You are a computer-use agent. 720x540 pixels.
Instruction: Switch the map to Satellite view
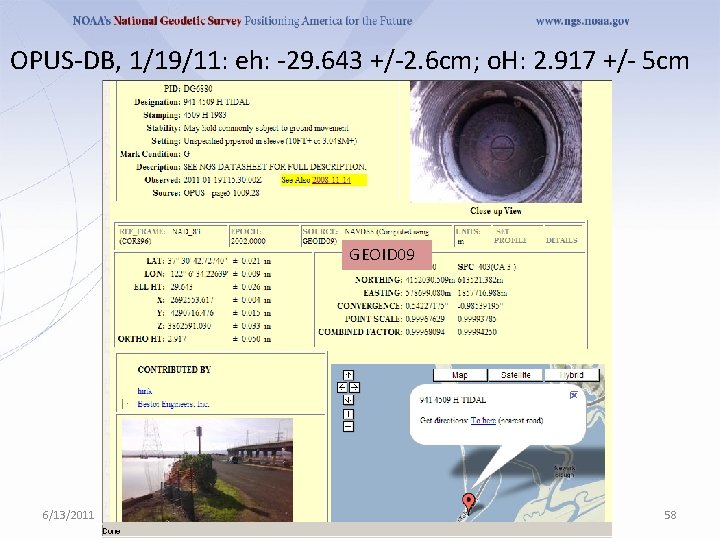(516, 375)
